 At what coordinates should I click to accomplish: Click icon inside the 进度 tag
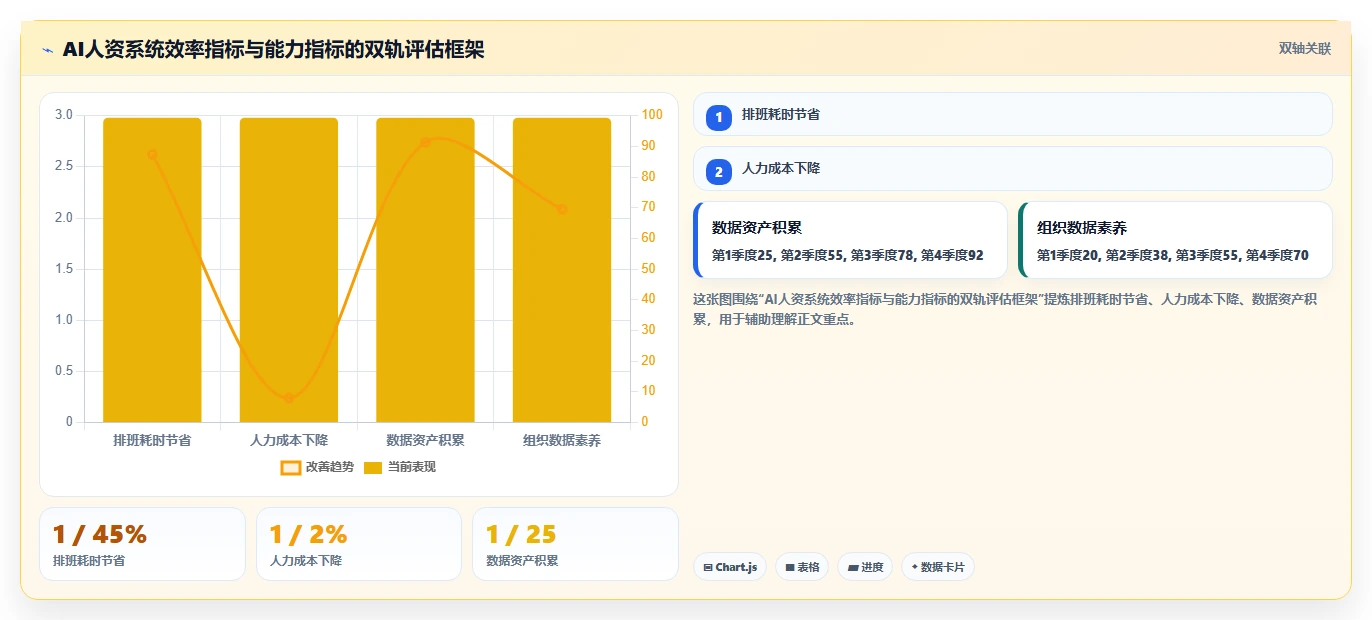click(x=853, y=567)
